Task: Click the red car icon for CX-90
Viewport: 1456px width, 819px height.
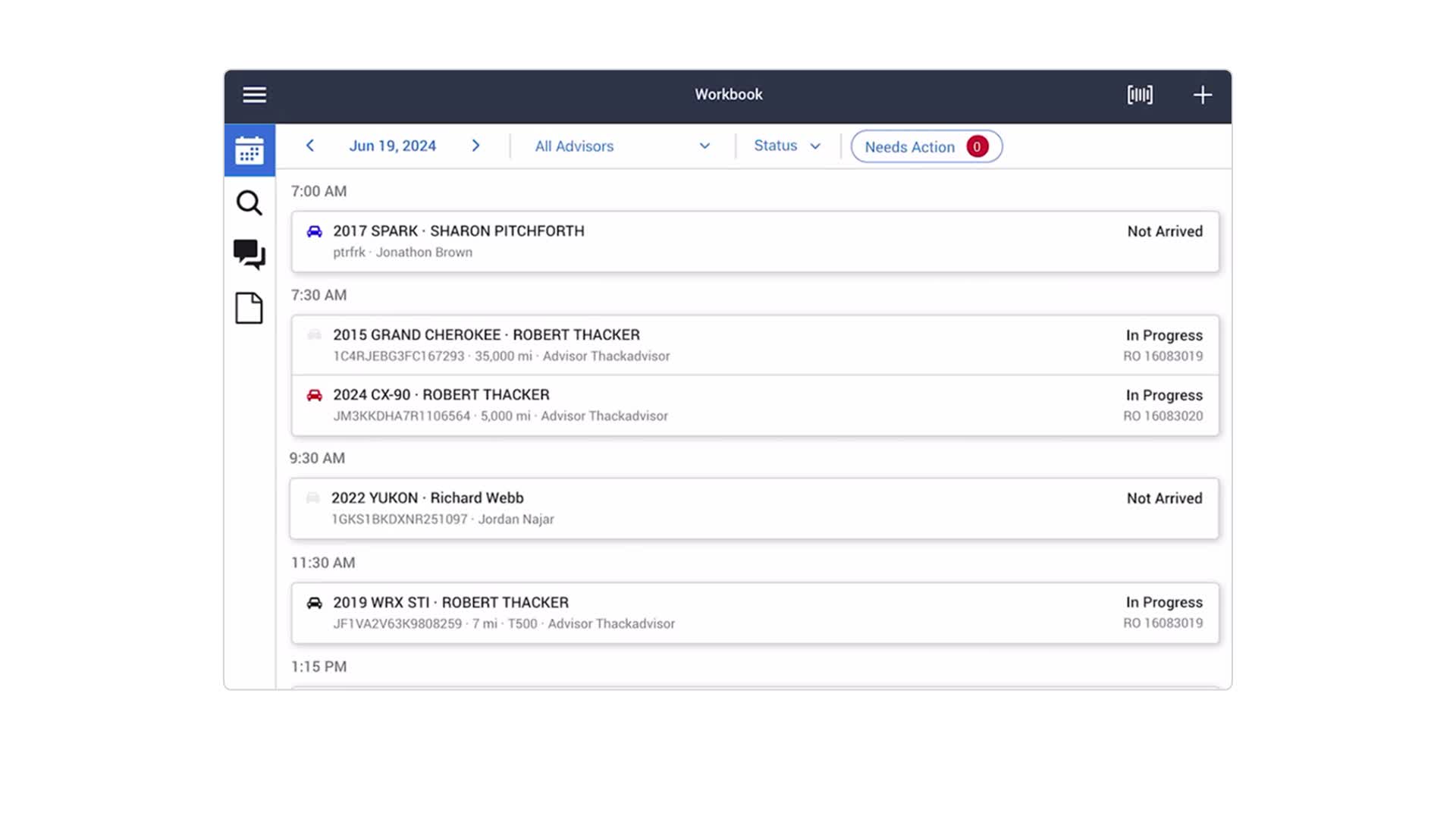Action: click(x=314, y=395)
